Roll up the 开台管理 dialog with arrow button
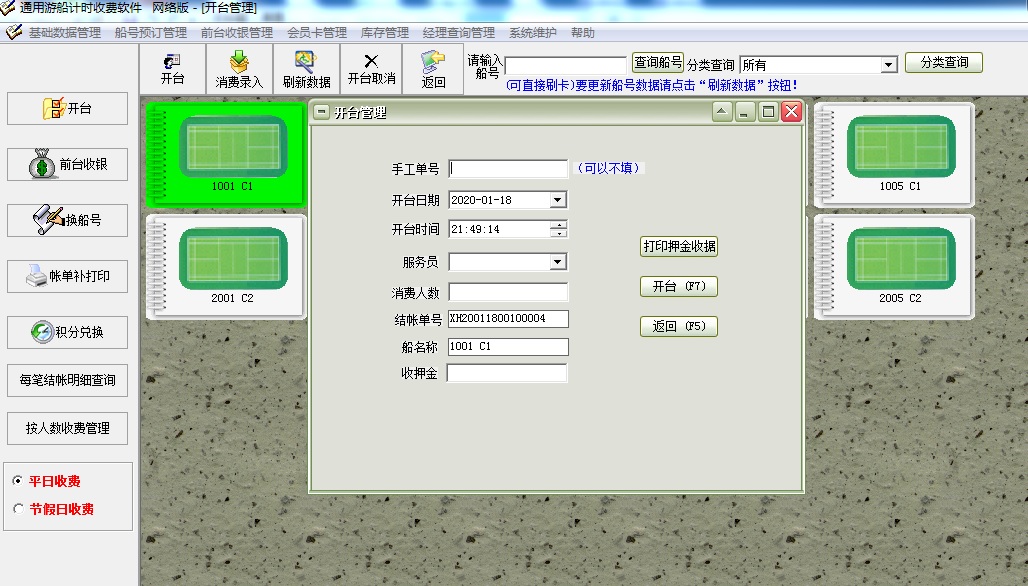The height and width of the screenshot is (586, 1028). pyautogui.click(x=722, y=112)
